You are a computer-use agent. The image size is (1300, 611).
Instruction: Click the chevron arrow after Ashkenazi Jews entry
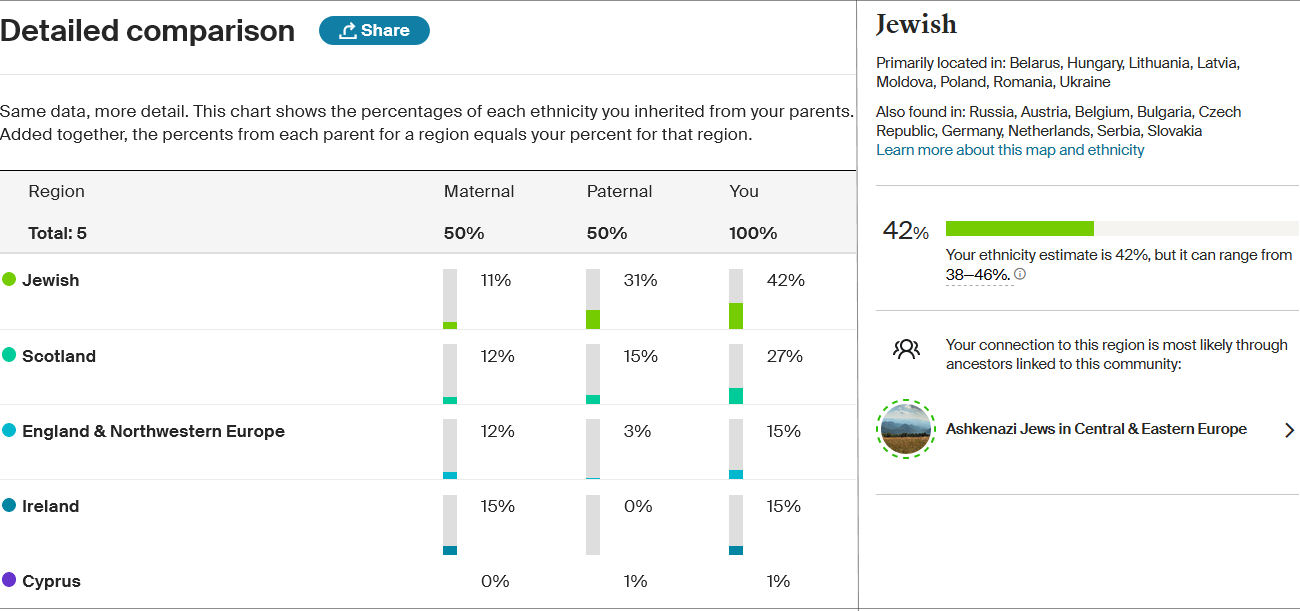[1290, 429]
